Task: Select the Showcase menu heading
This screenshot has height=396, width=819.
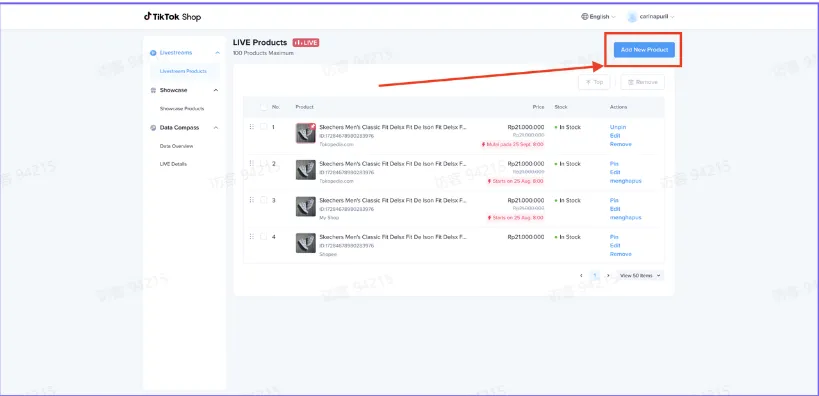Action: click(173, 90)
